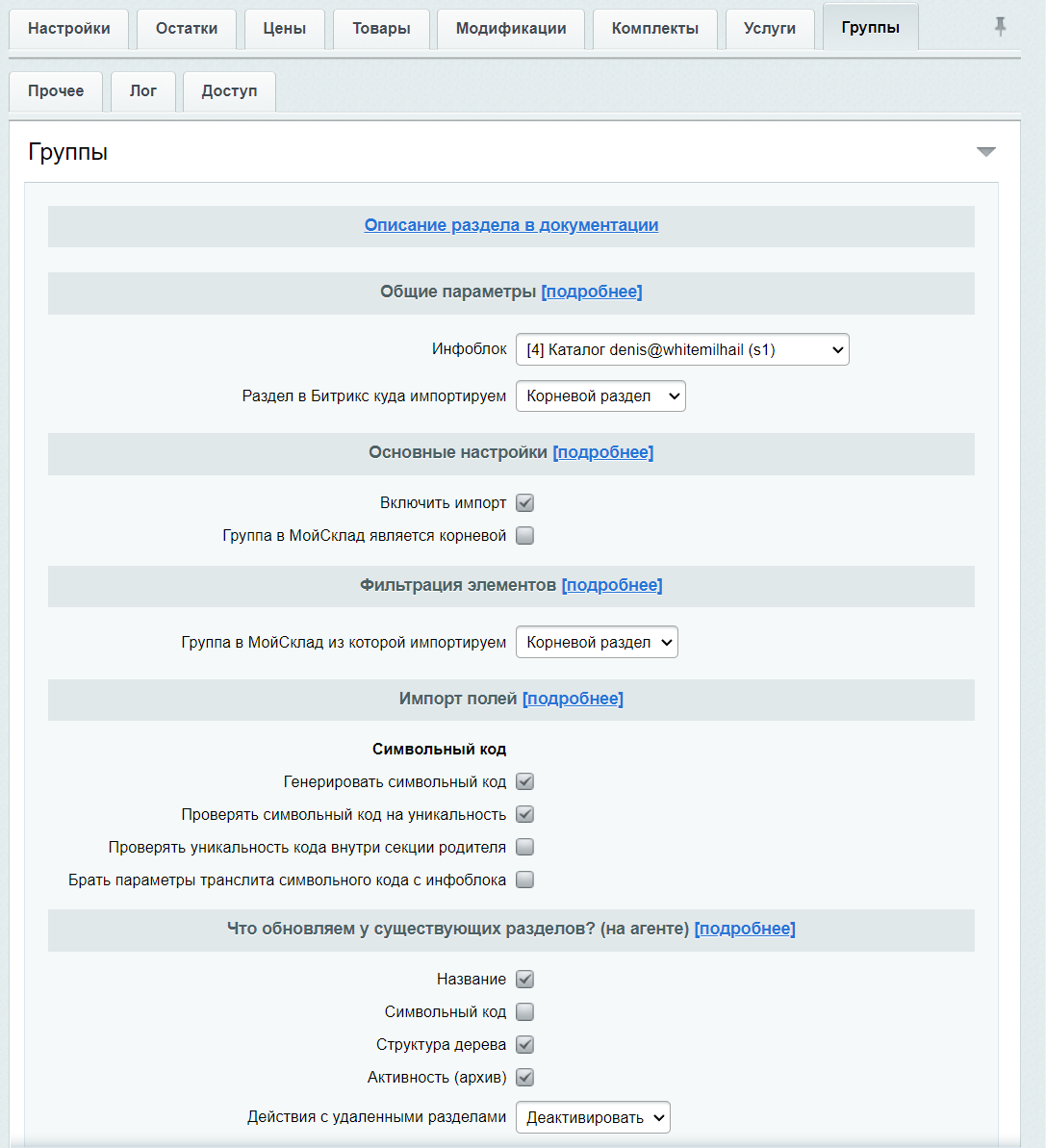Open the Инфоблок dropdown
Viewport: 1046px width, 1148px height.
point(682,350)
